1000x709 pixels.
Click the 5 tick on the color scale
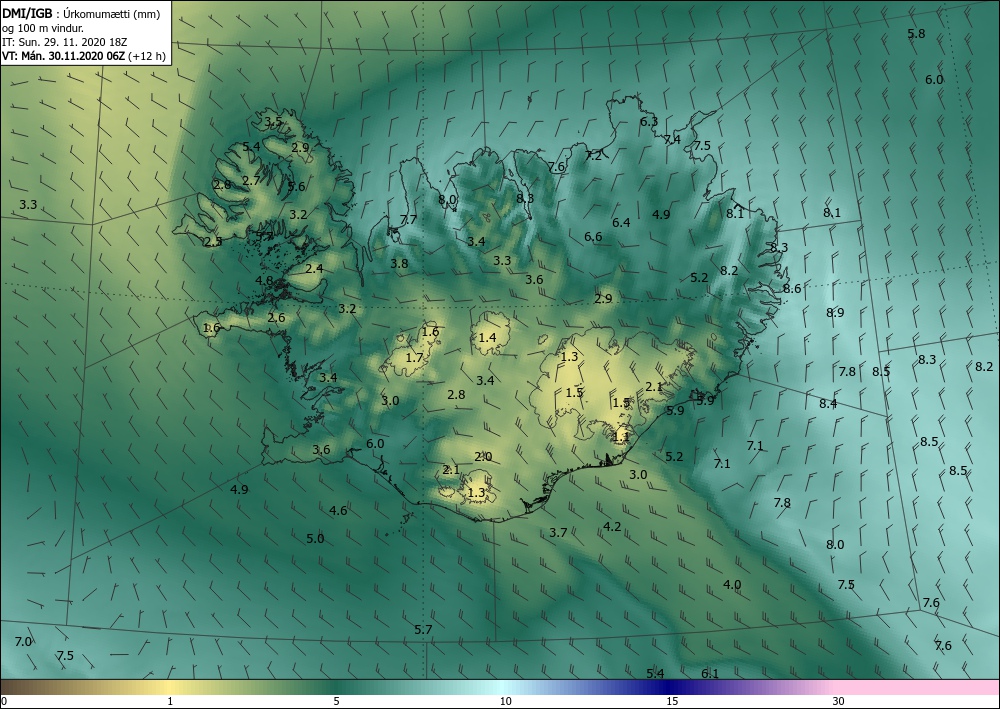coord(336,702)
